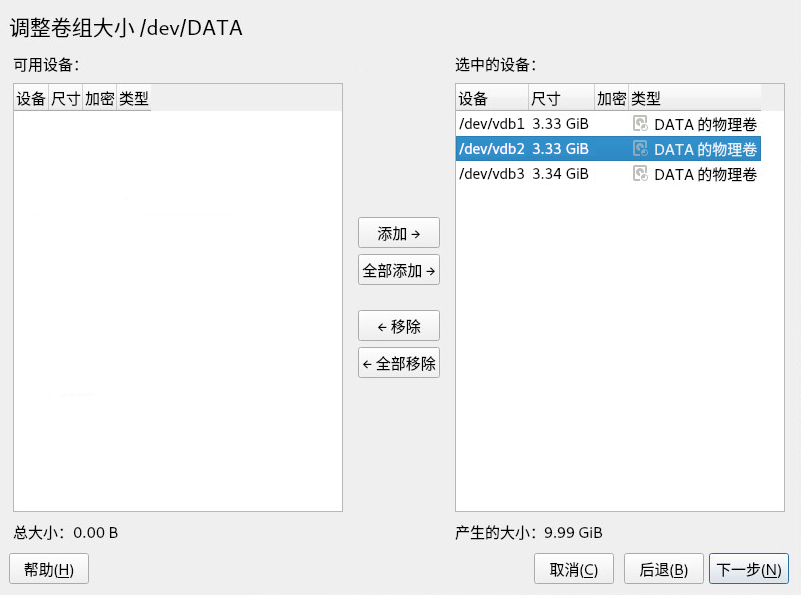Click the 添加 button to add device
The height and width of the screenshot is (595, 801).
[x=399, y=233]
